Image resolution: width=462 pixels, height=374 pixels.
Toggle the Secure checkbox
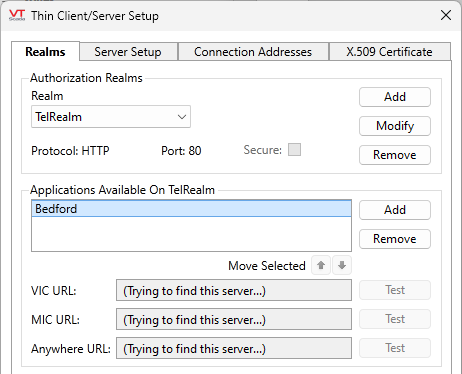point(294,150)
